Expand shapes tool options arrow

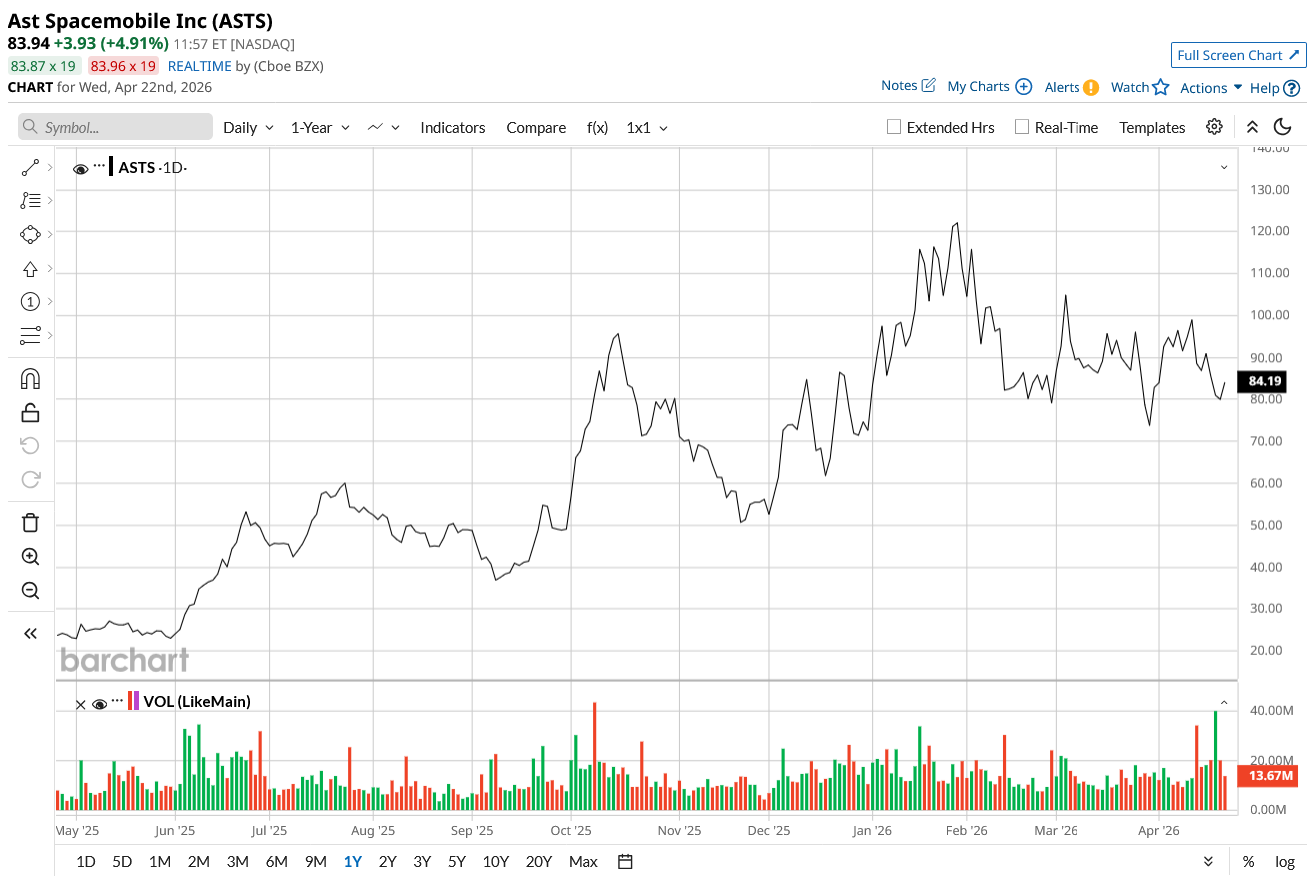(x=50, y=235)
